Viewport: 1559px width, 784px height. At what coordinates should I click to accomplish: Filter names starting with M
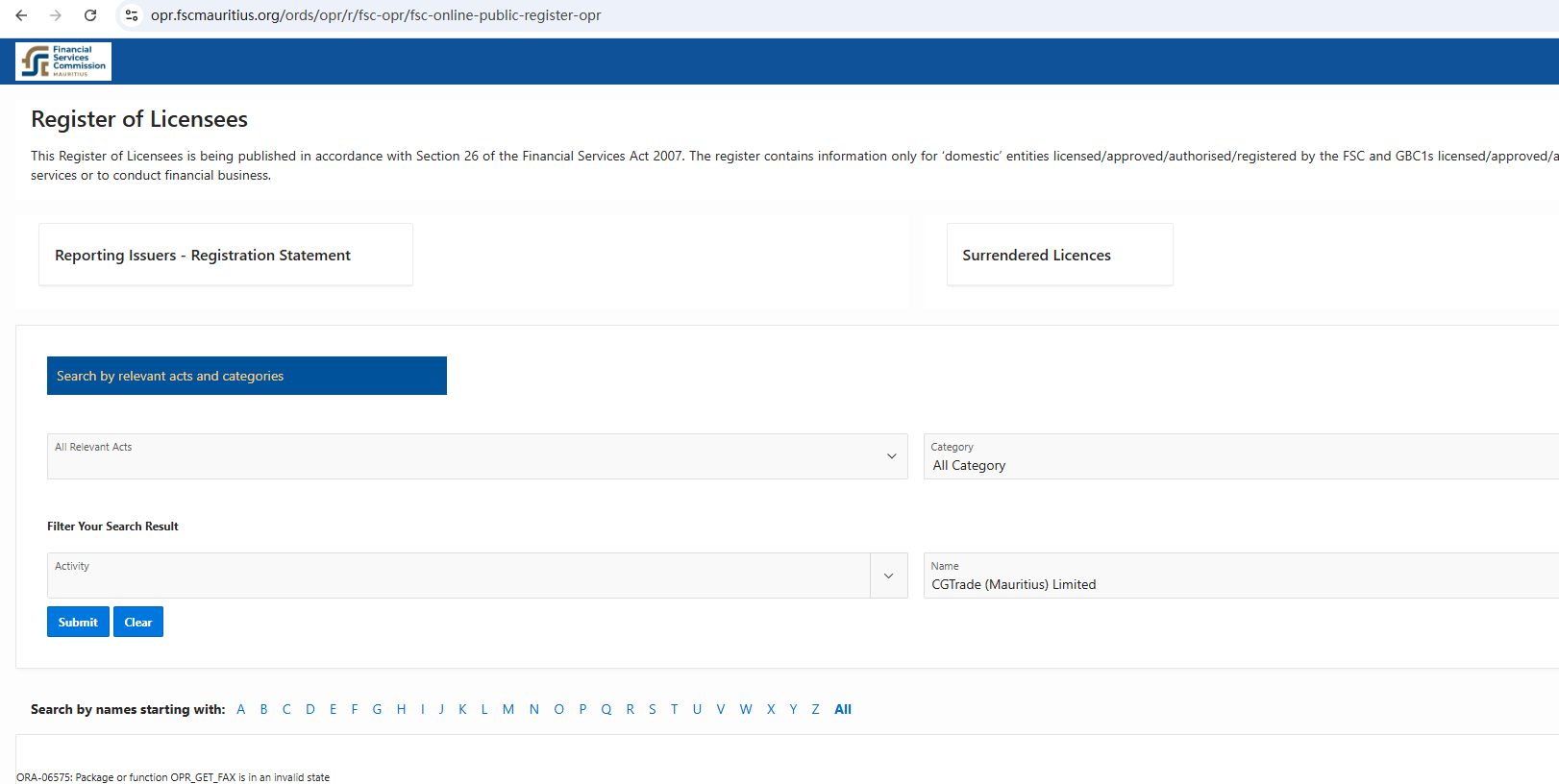coord(508,709)
